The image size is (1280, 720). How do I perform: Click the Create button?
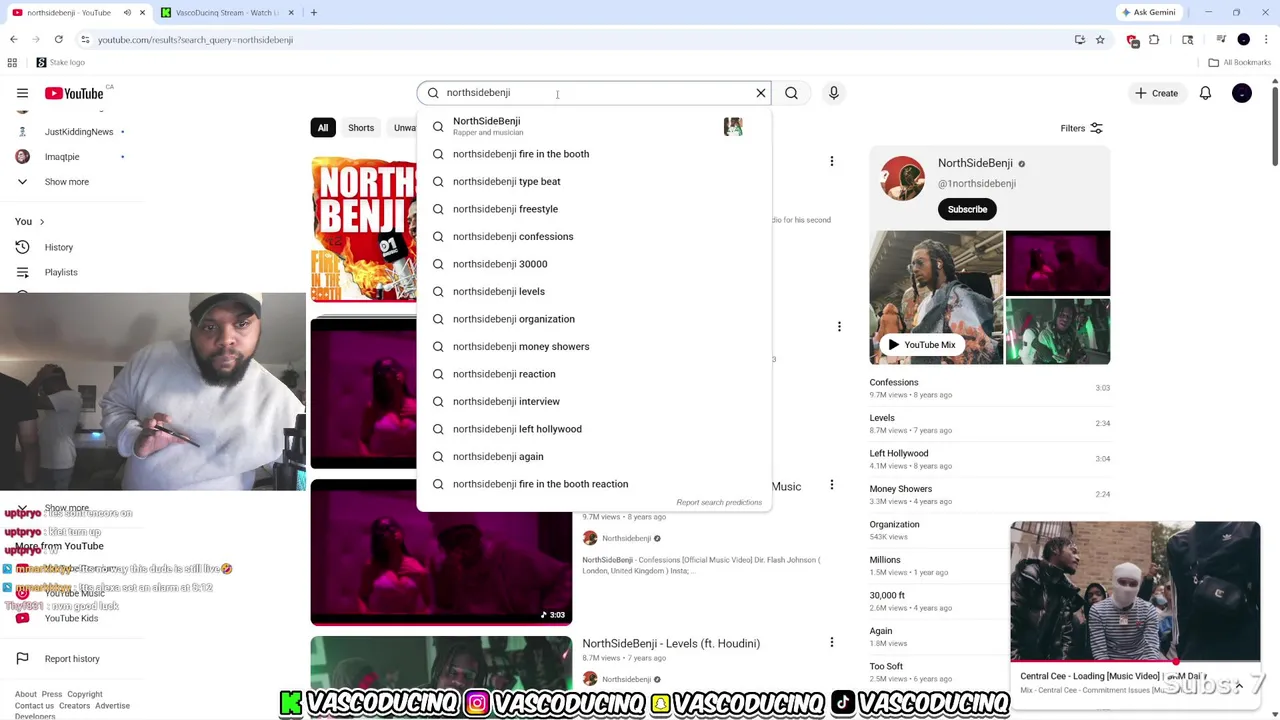pyautogui.click(x=1156, y=93)
